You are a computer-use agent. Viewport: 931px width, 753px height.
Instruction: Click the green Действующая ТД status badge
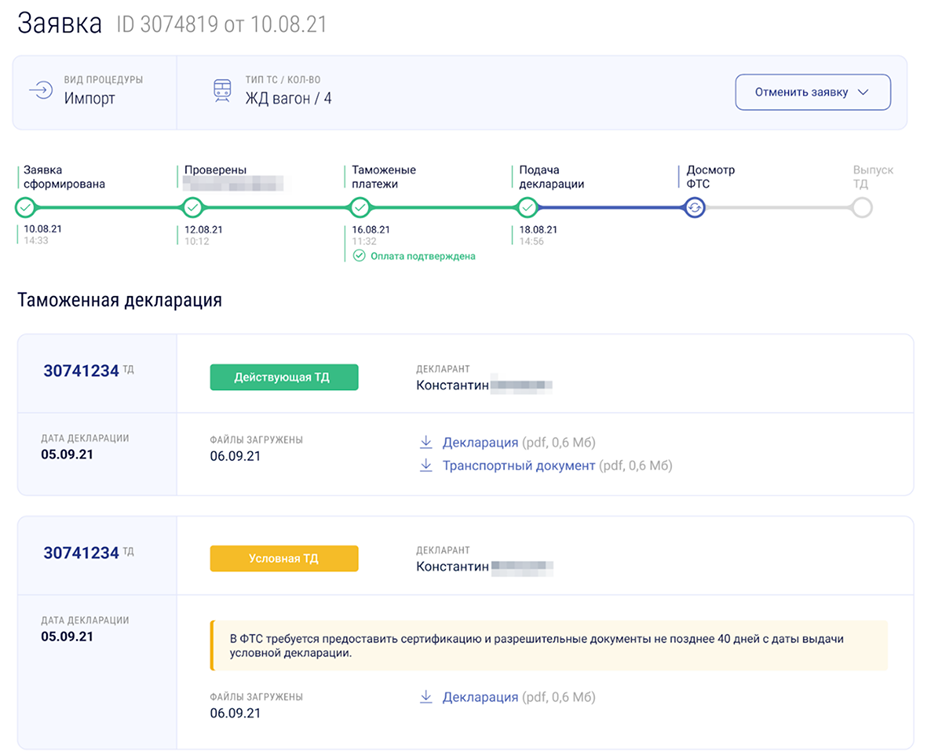283,377
